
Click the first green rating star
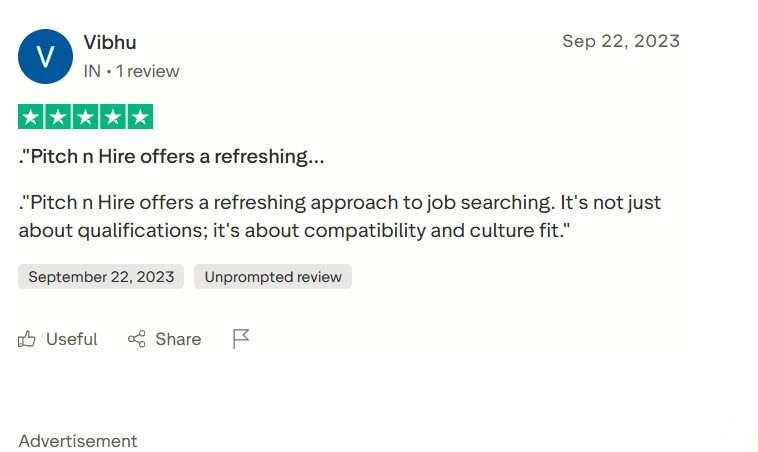pos(30,117)
